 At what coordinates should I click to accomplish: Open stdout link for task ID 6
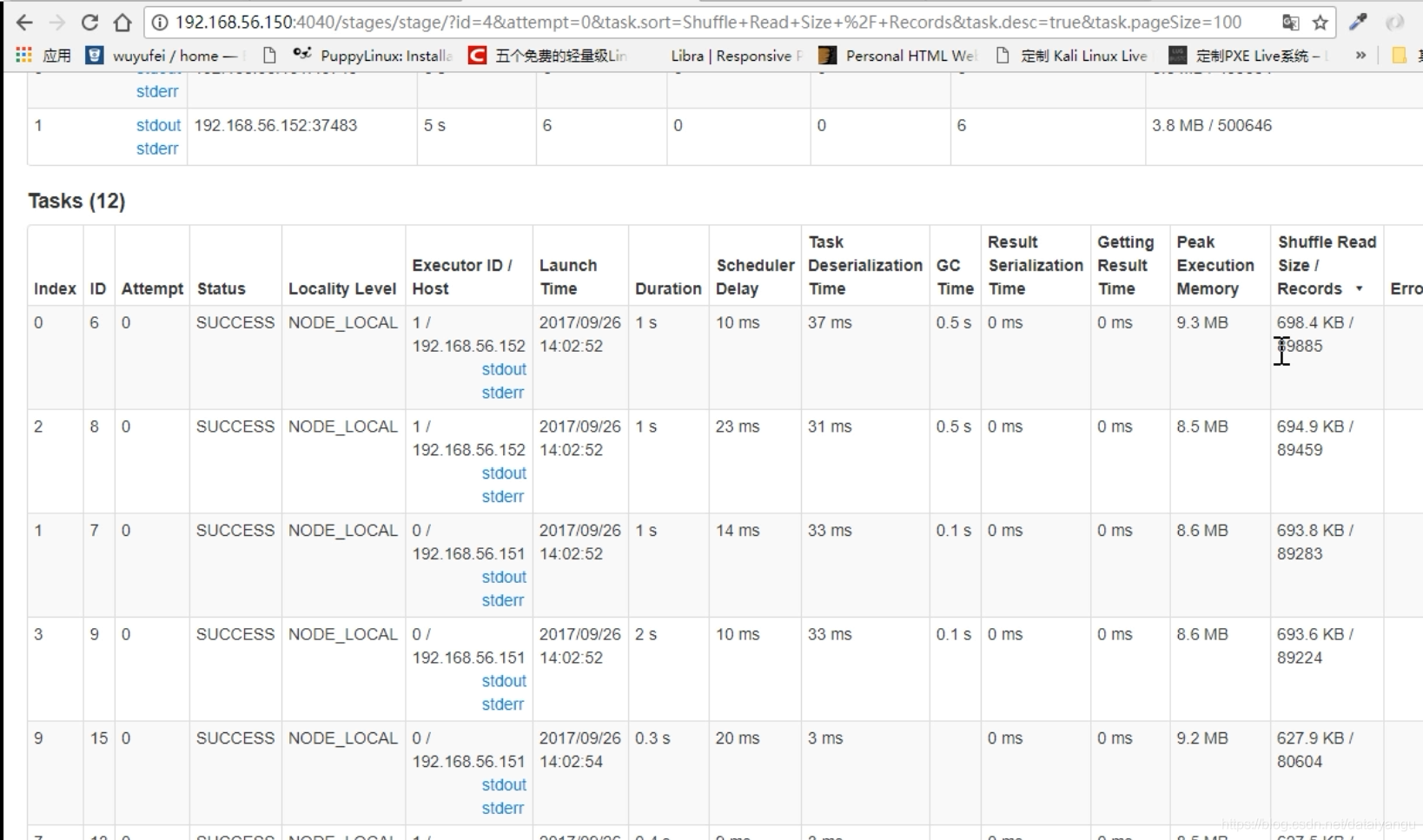click(x=504, y=369)
